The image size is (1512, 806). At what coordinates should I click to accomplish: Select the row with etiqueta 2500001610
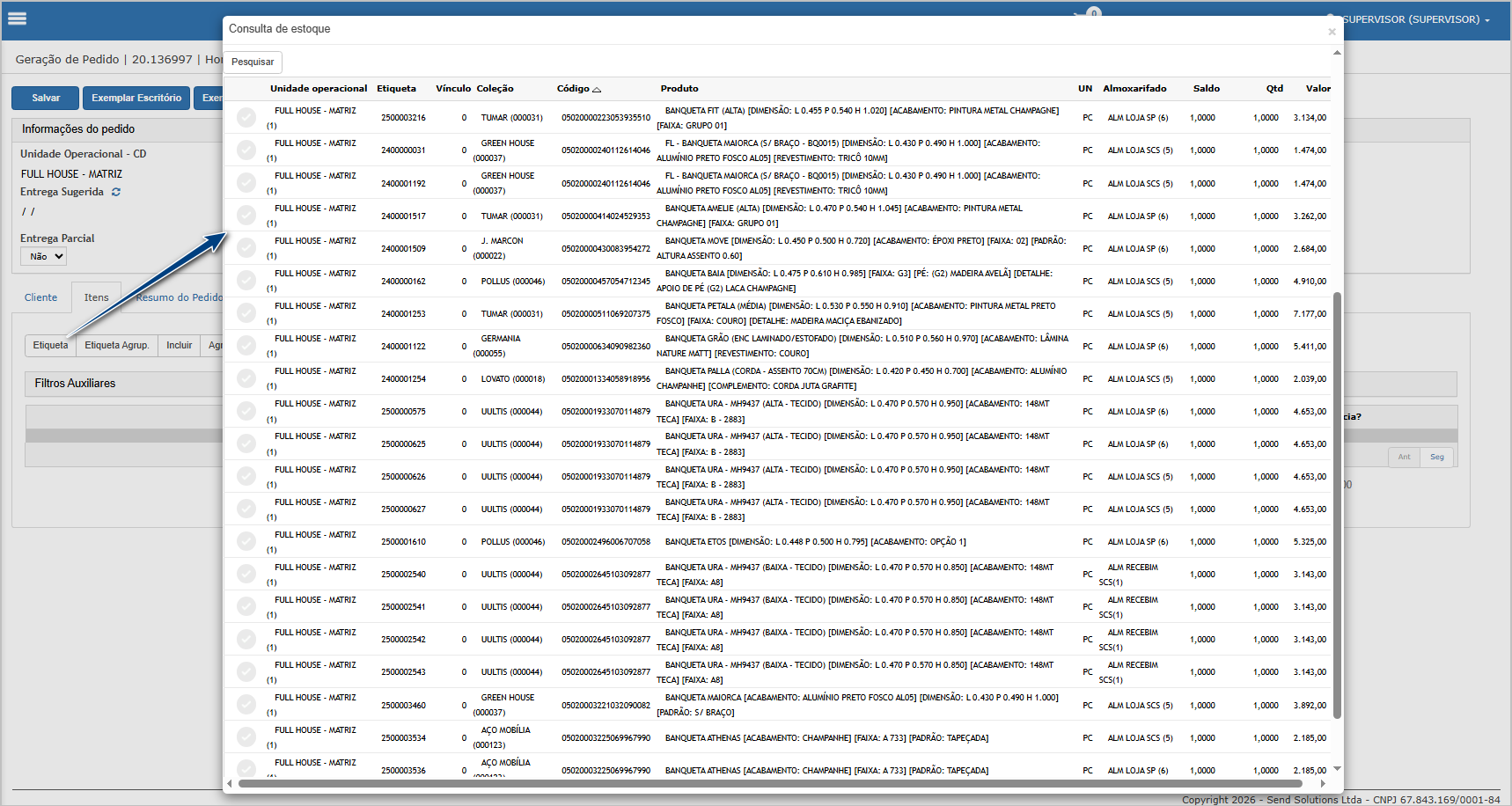pos(246,541)
